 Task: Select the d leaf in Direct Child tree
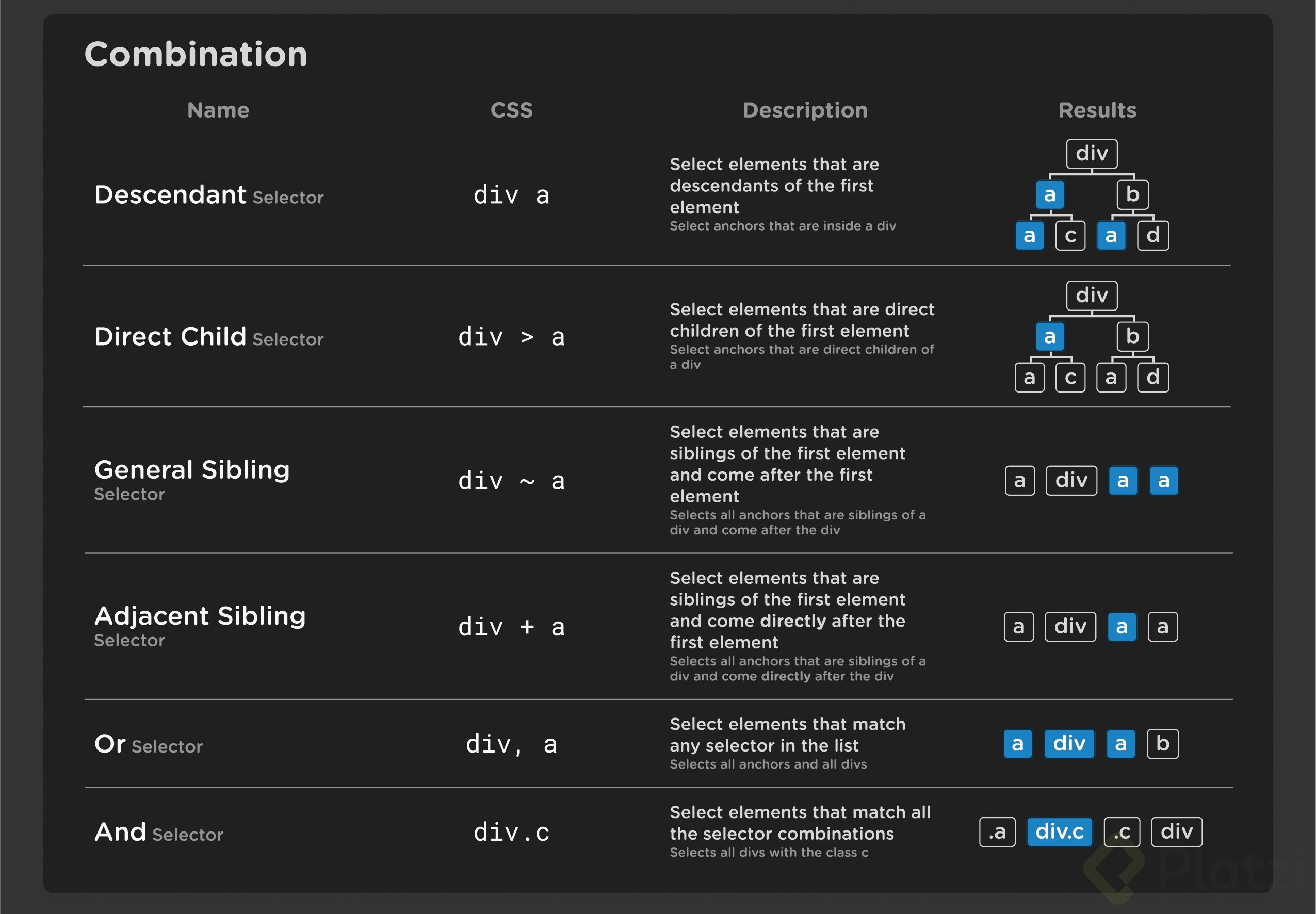pyautogui.click(x=1153, y=378)
